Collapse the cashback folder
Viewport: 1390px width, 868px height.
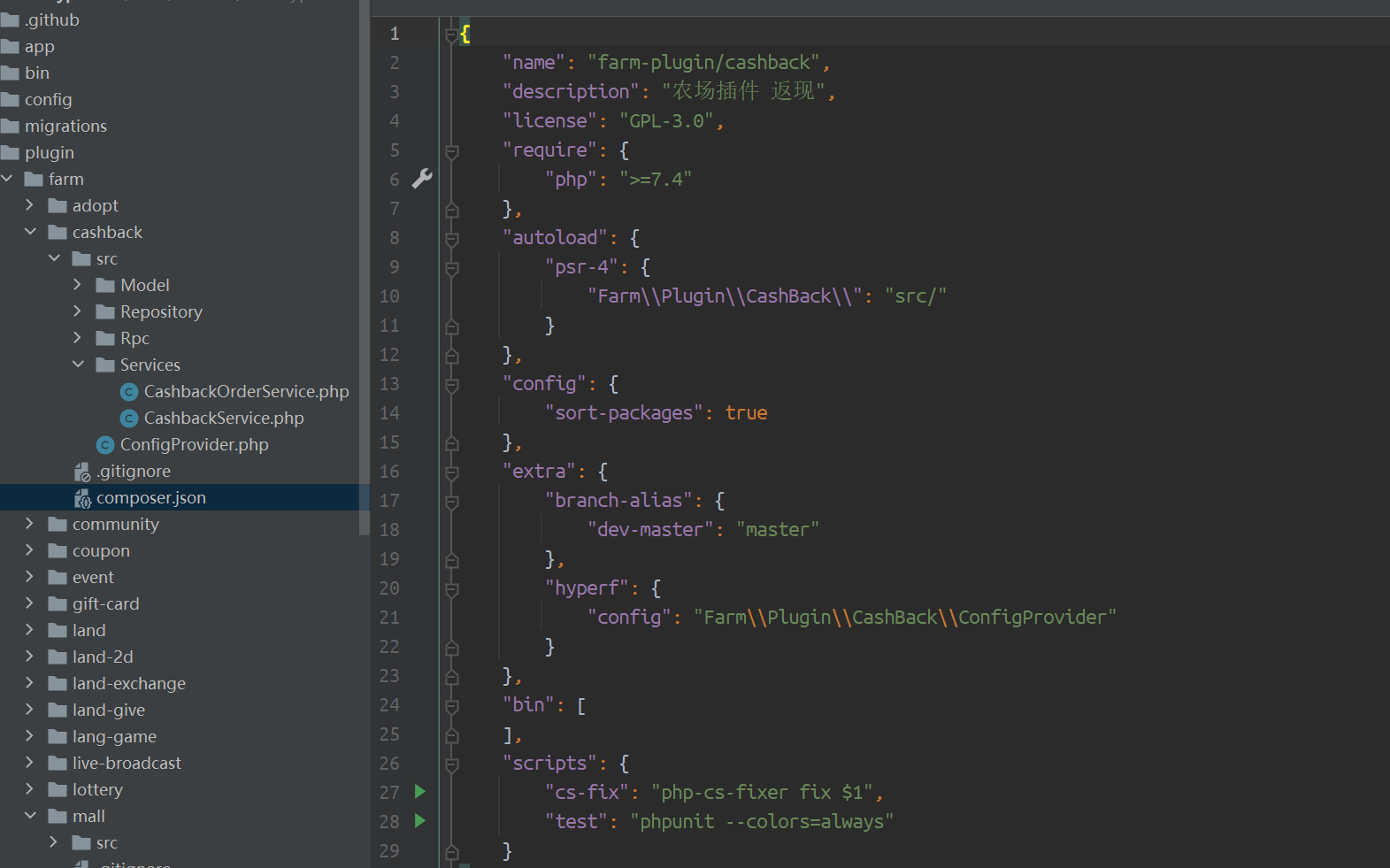pos(30,232)
